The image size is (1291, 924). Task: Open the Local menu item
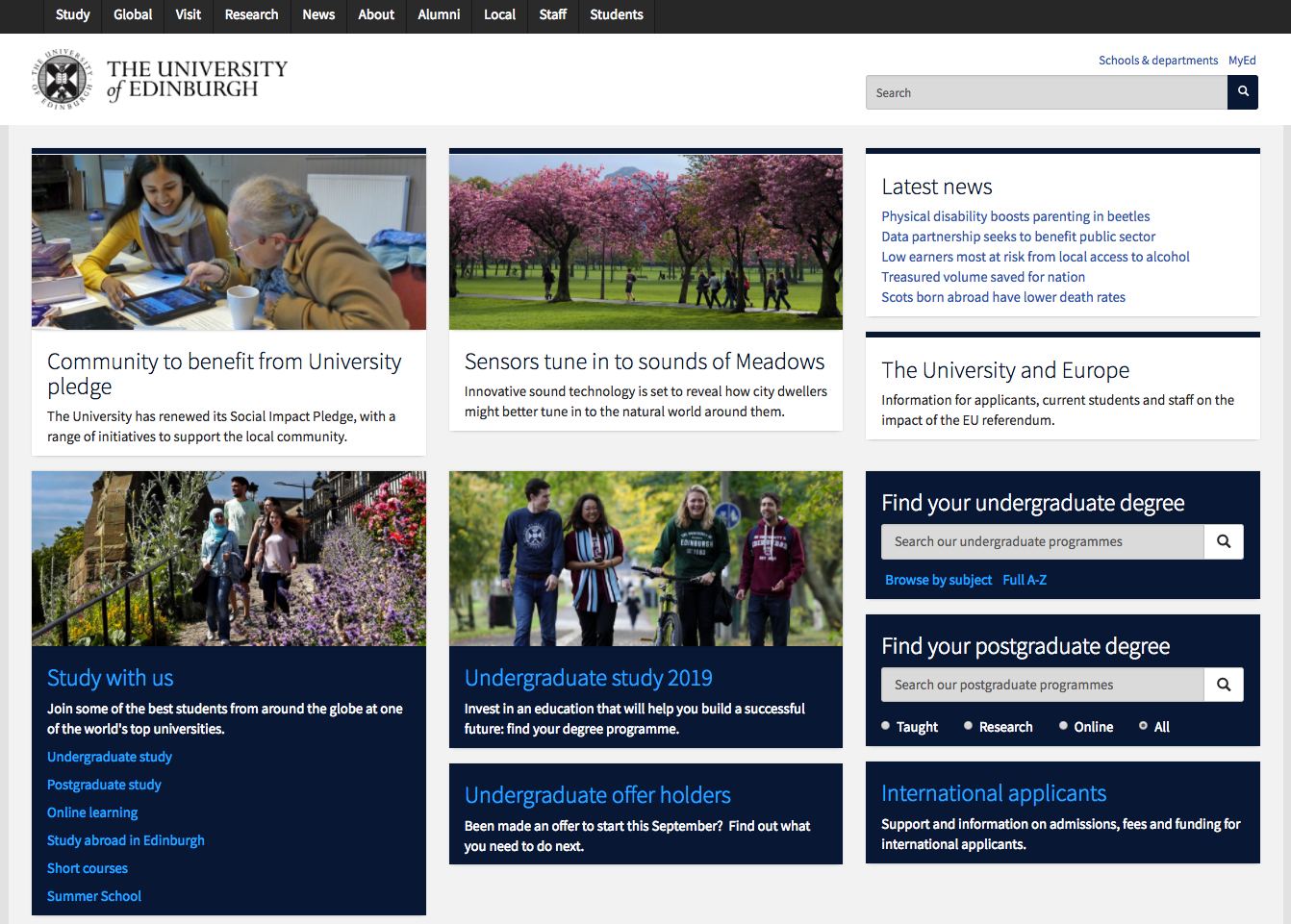pyautogui.click(x=499, y=14)
